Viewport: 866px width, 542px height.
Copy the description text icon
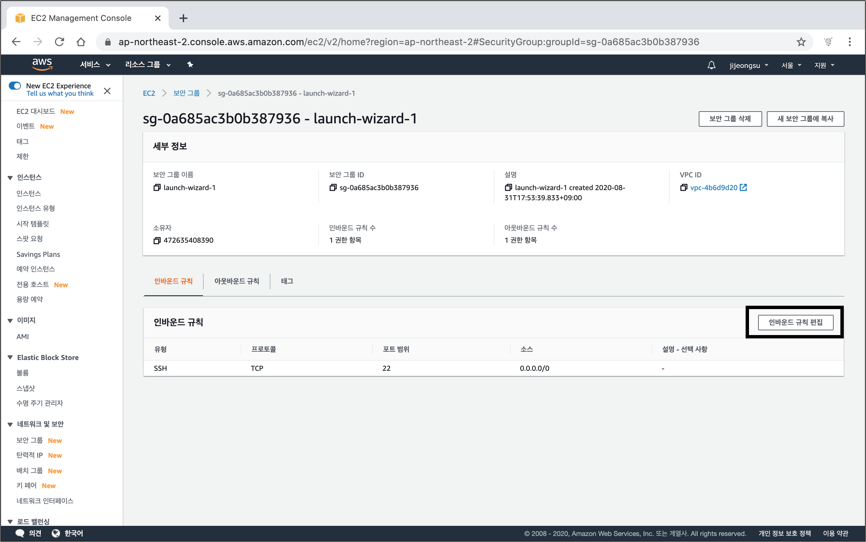click(508, 188)
